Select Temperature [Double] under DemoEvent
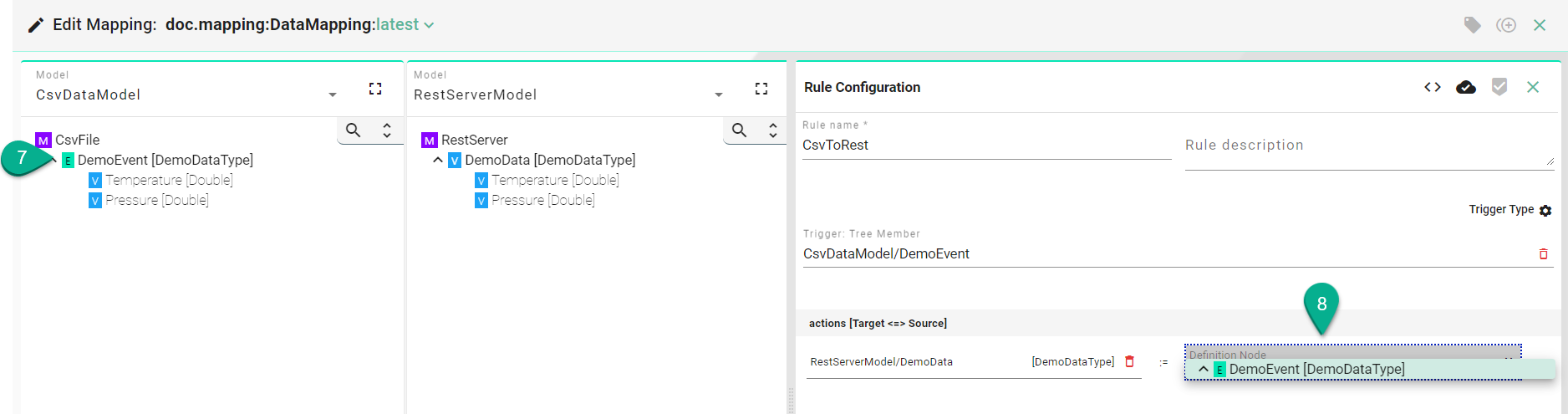Image resolution: width=1568 pixels, height=414 pixels. (168, 180)
